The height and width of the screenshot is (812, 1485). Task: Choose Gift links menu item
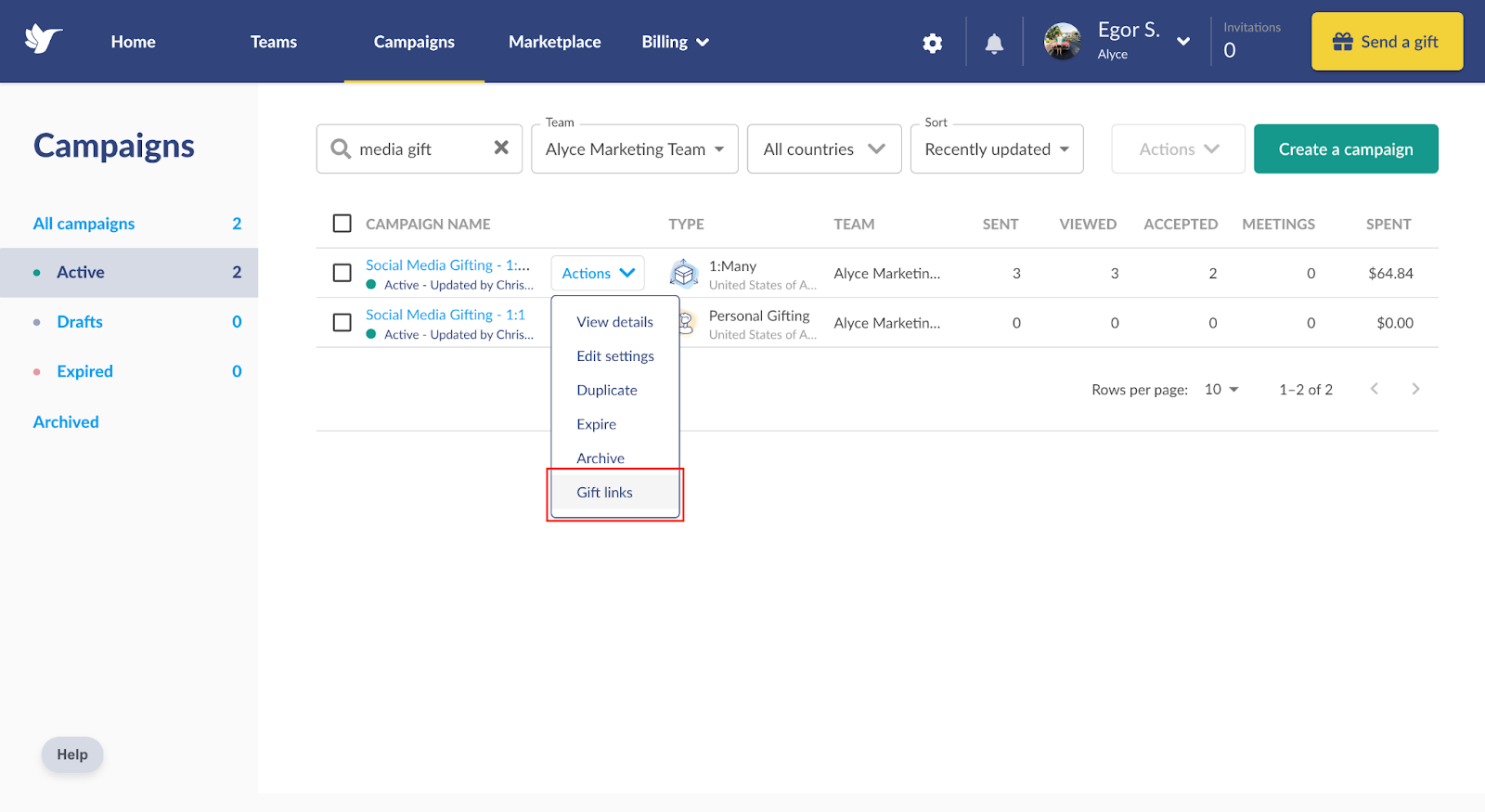[x=614, y=493]
